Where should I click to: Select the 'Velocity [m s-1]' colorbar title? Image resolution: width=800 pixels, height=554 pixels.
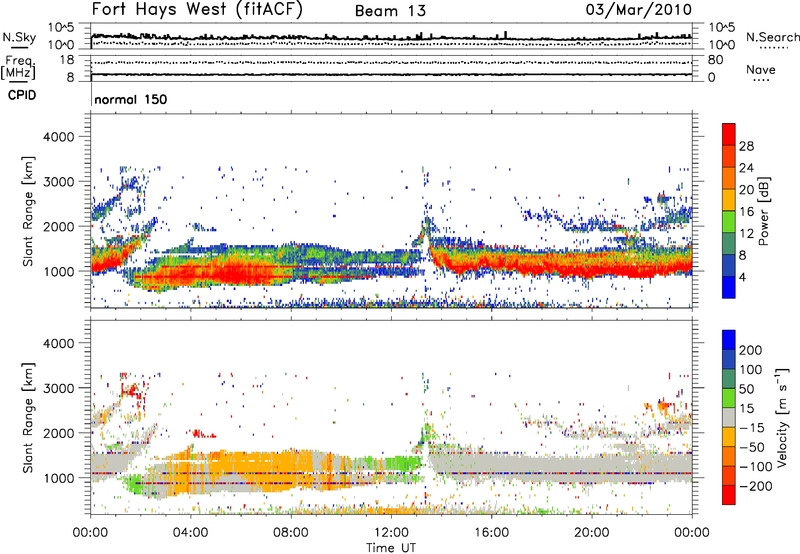[x=782, y=417]
